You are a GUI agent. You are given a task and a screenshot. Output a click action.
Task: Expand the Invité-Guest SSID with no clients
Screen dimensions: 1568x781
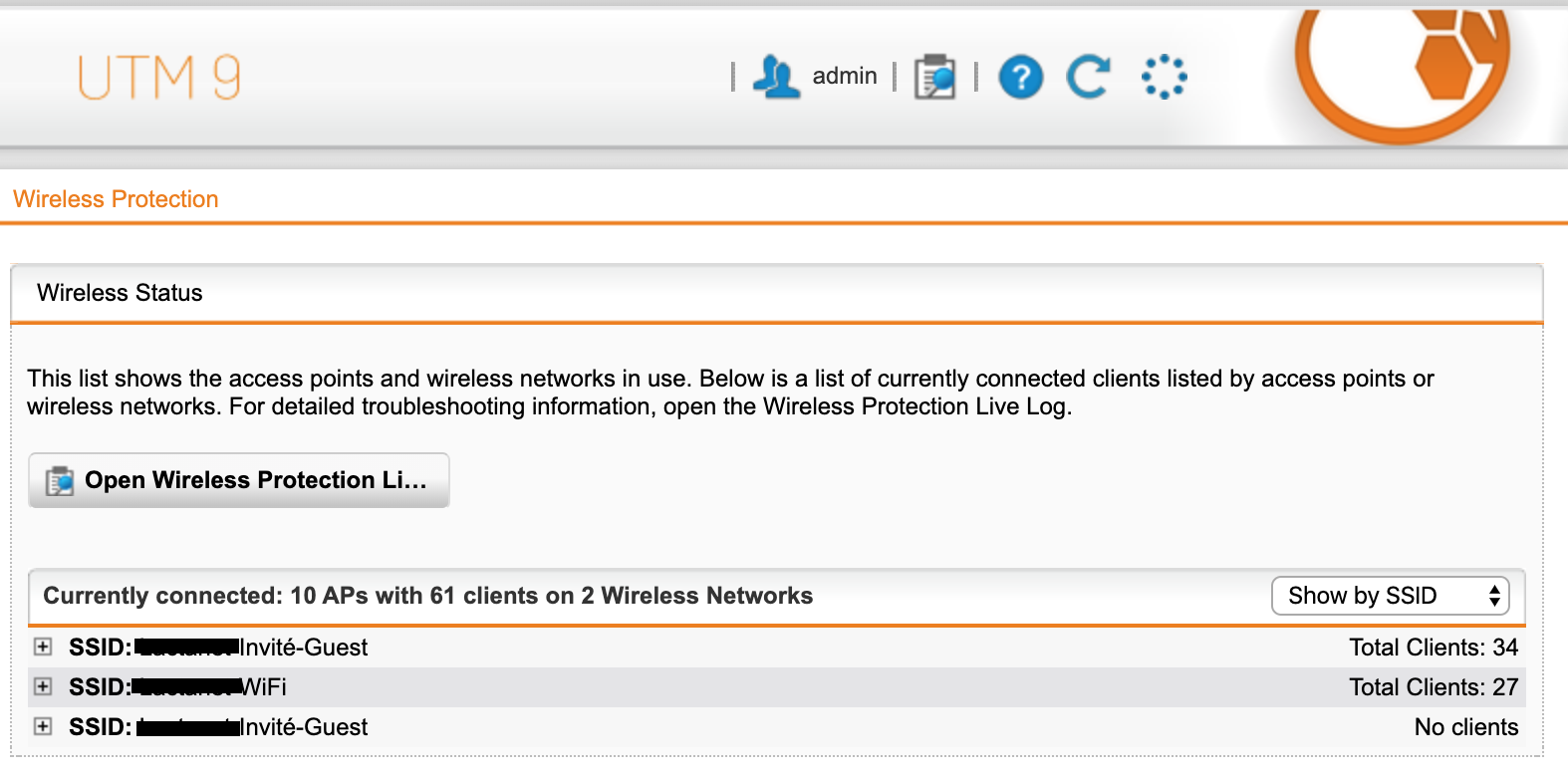pyautogui.click(x=43, y=726)
